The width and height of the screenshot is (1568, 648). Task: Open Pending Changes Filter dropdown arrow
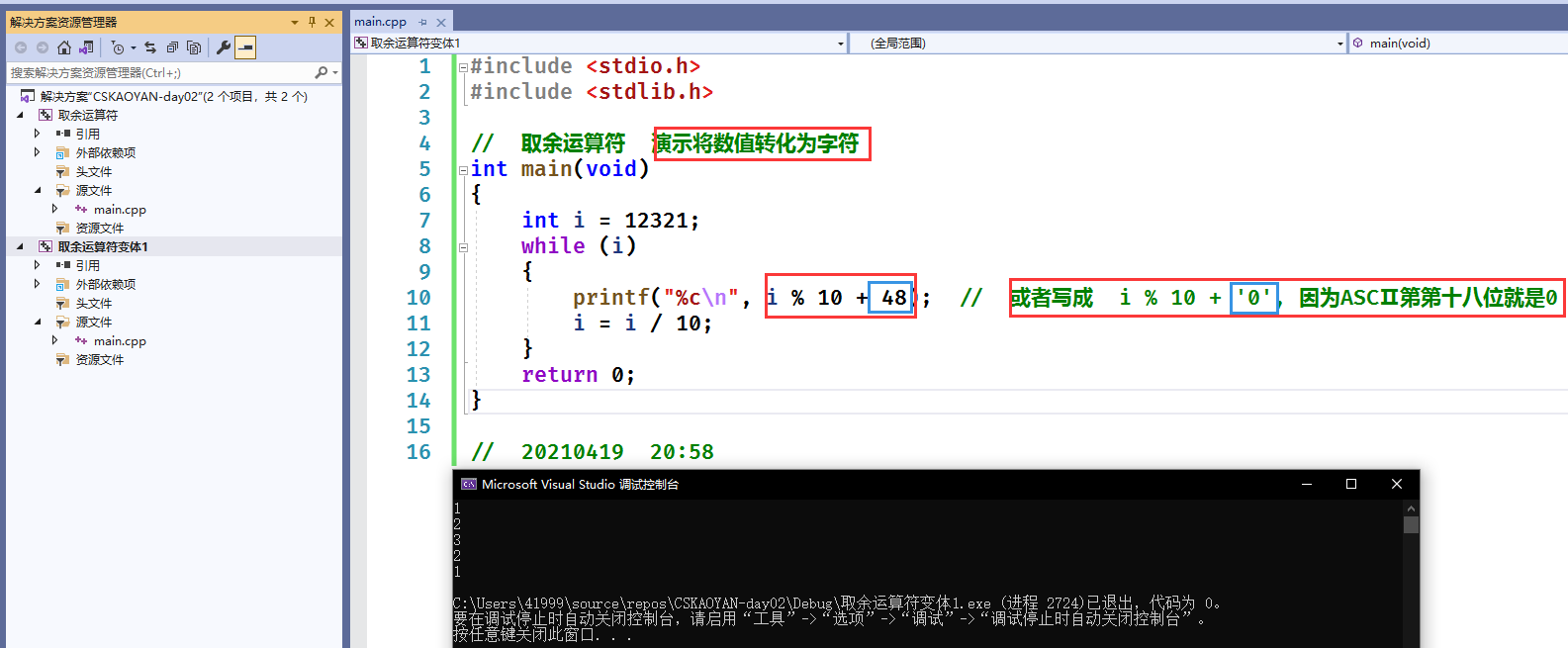tap(134, 47)
